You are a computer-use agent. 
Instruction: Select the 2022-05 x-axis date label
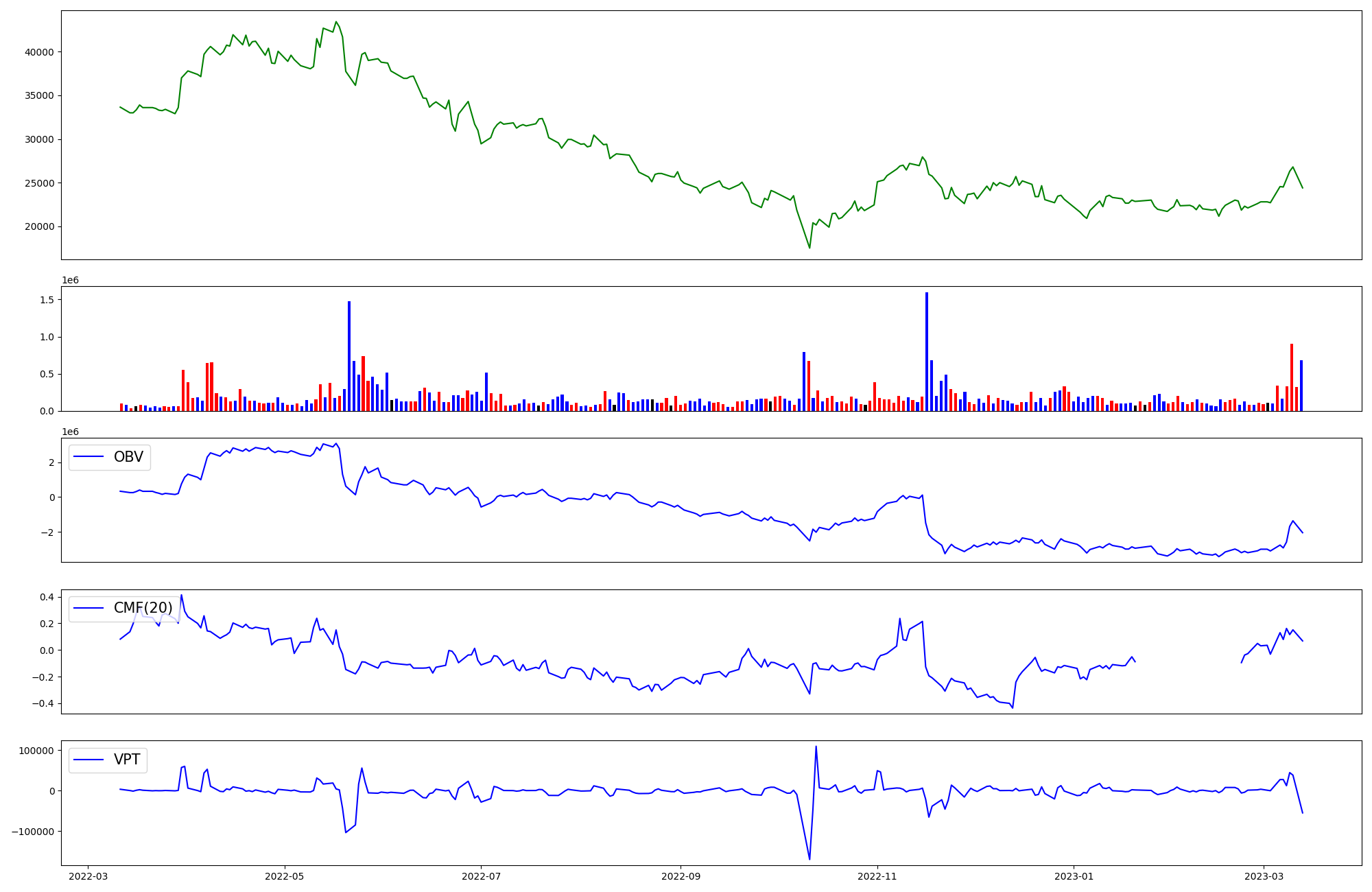click(284, 876)
